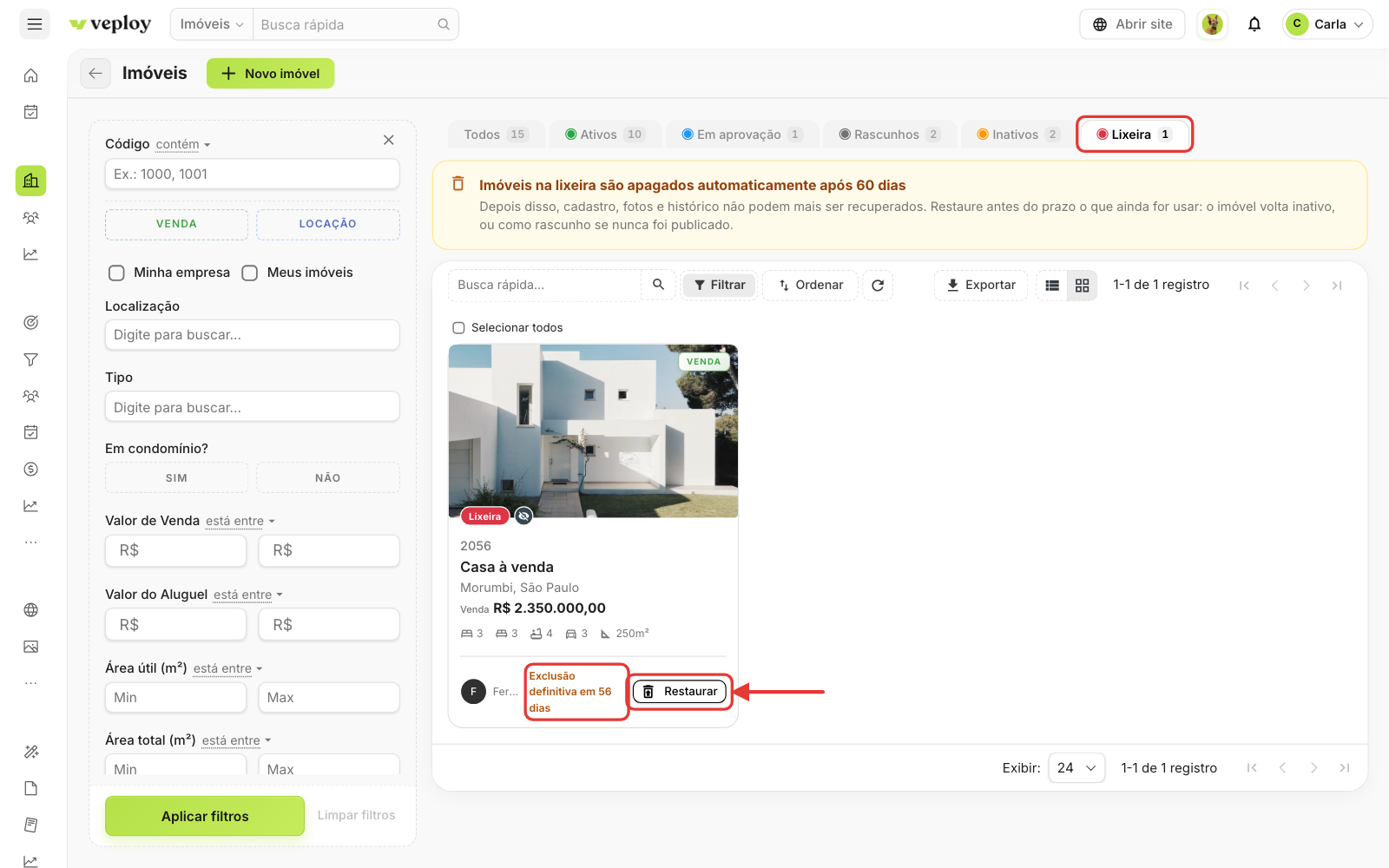Open the target goals sidebar icon
The height and width of the screenshot is (868, 1389).
31,322
